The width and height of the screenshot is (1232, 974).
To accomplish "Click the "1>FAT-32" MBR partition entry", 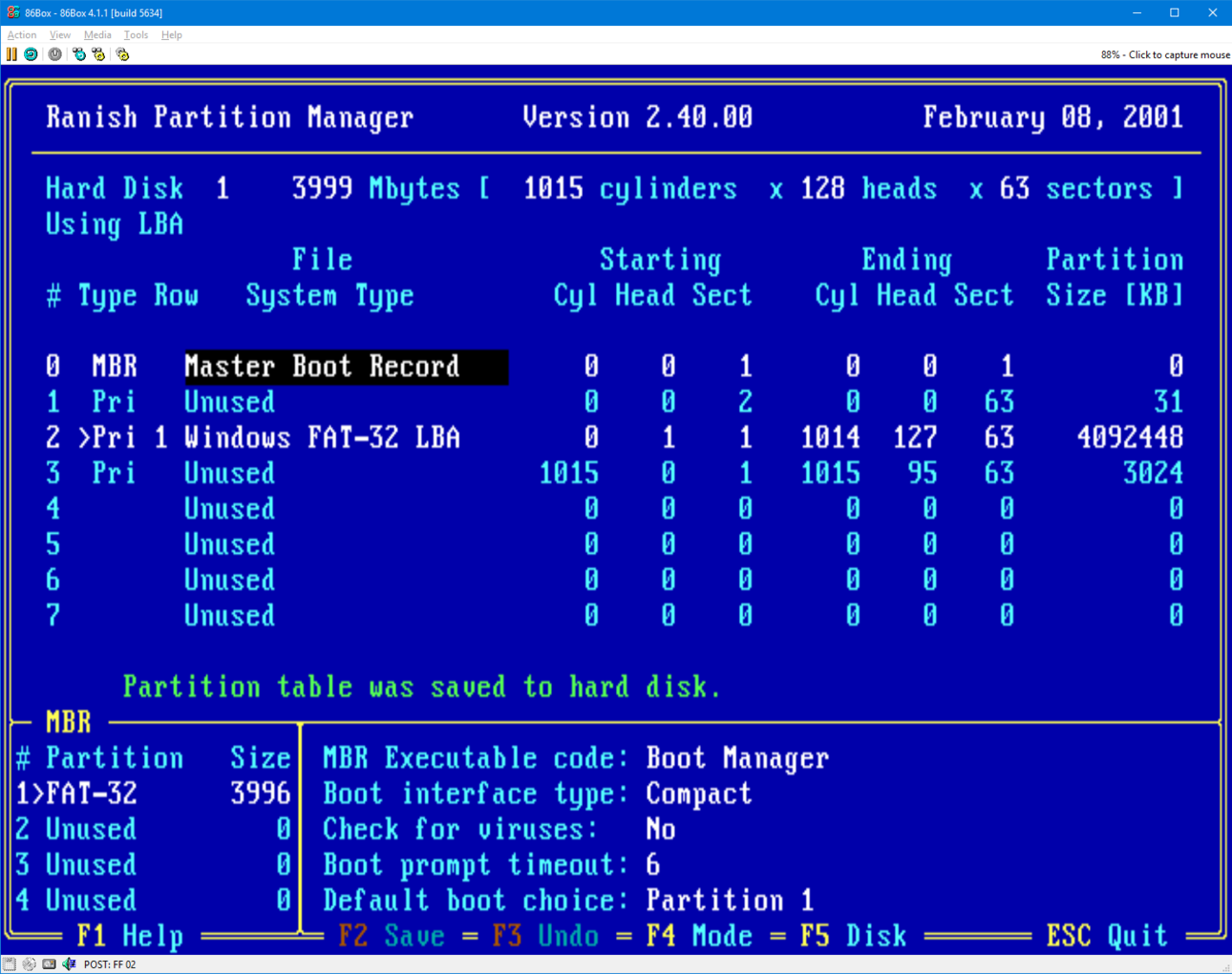I will tap(76, 794).
